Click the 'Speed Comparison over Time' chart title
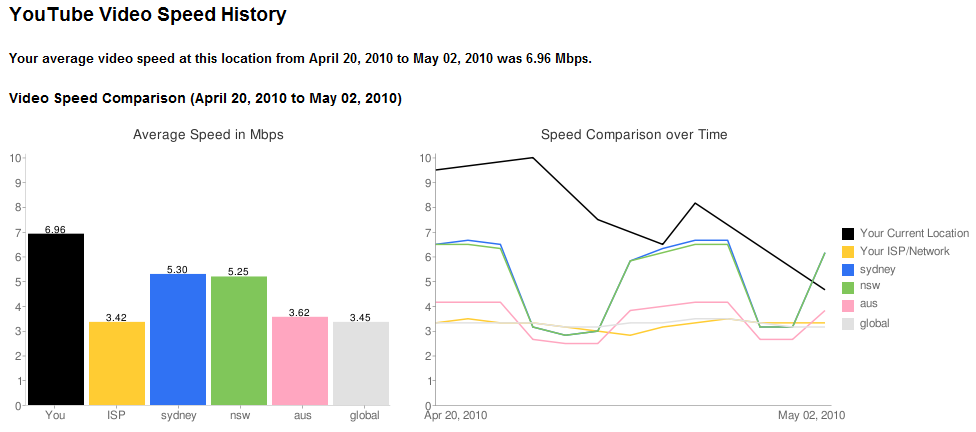Viewport: 976px width, 432px height. pos(634,134)
